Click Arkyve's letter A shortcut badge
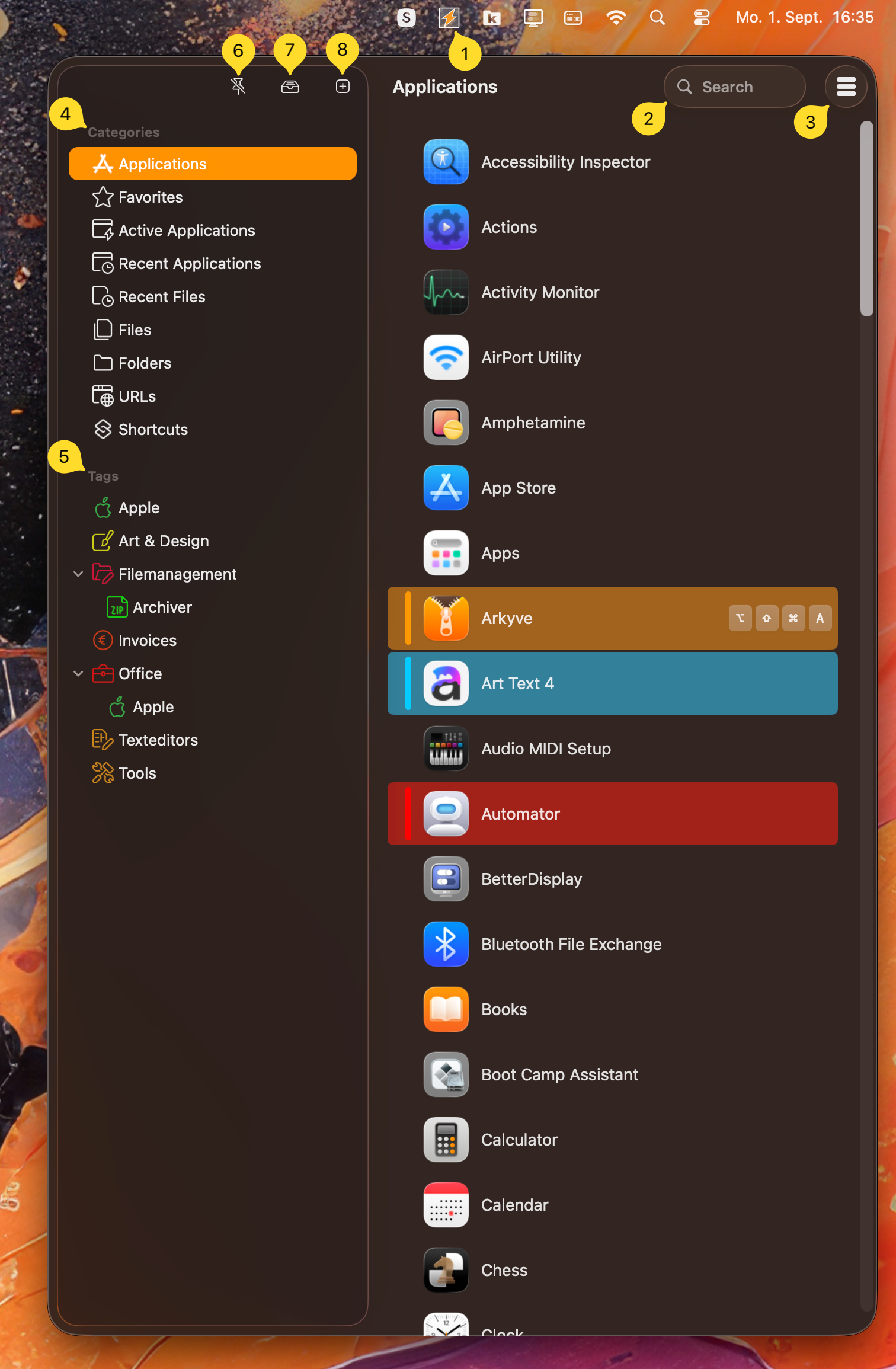896x1369 pixels. [x=820, y=618]
